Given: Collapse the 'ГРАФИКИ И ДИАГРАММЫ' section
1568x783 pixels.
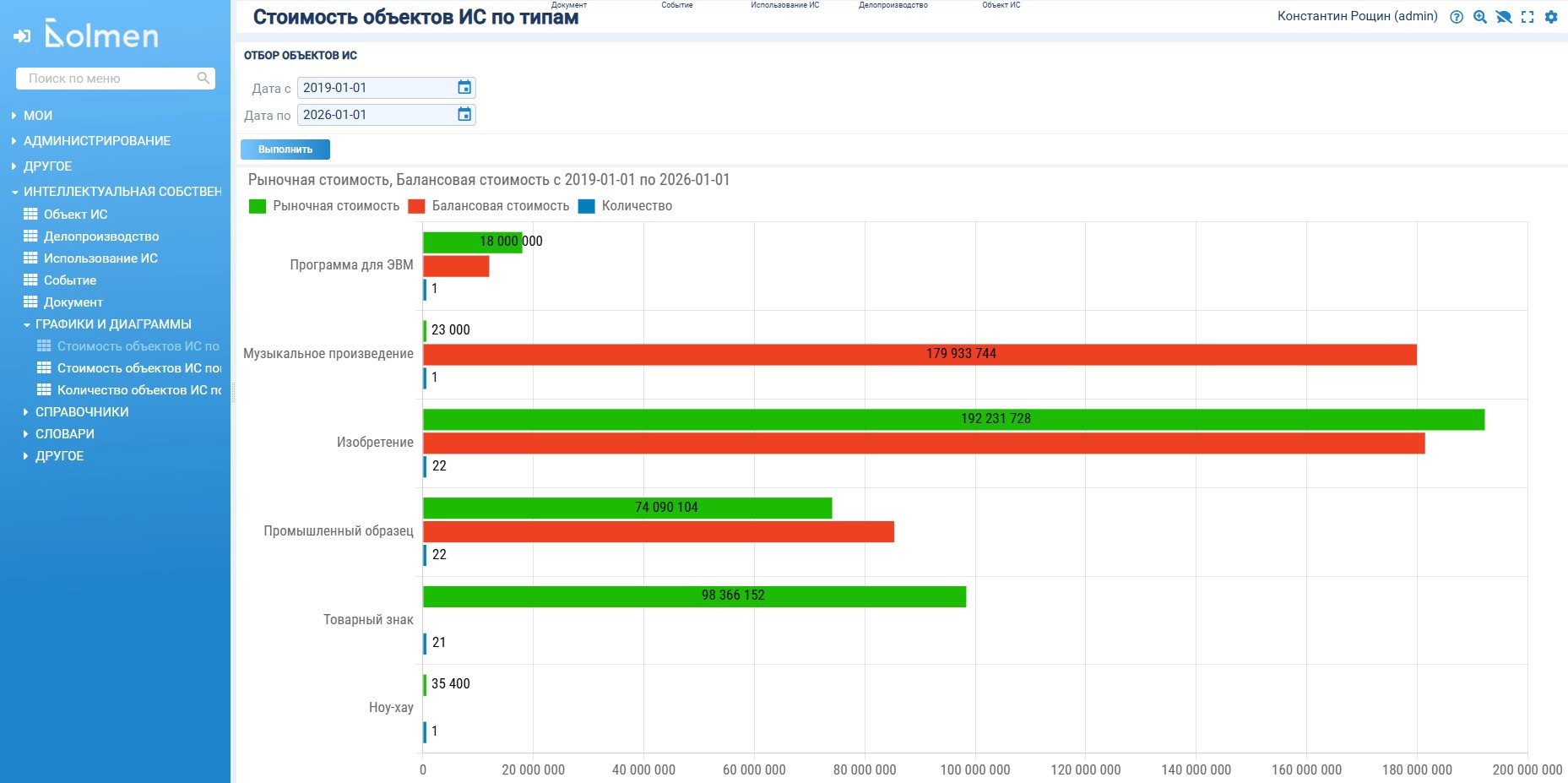Looking at the screenshot, I should [x=112, y=324].
